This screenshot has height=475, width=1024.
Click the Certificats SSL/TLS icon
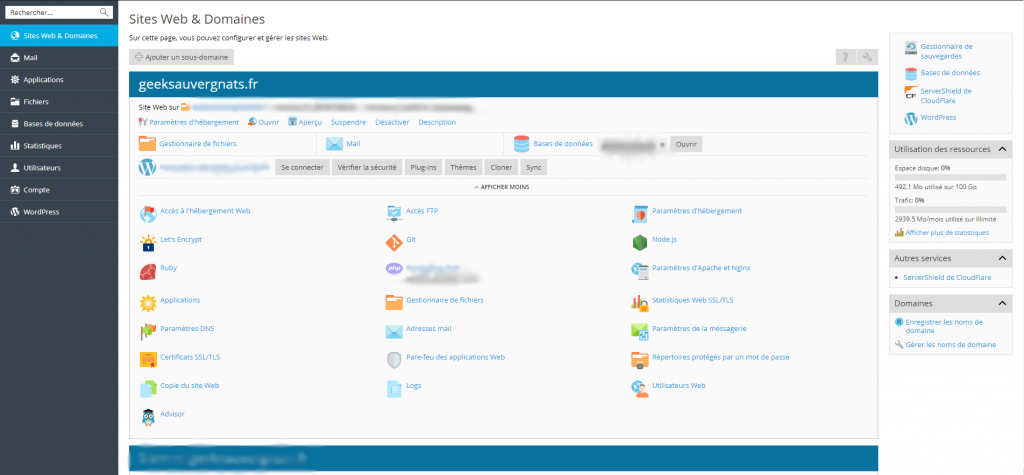148,358
